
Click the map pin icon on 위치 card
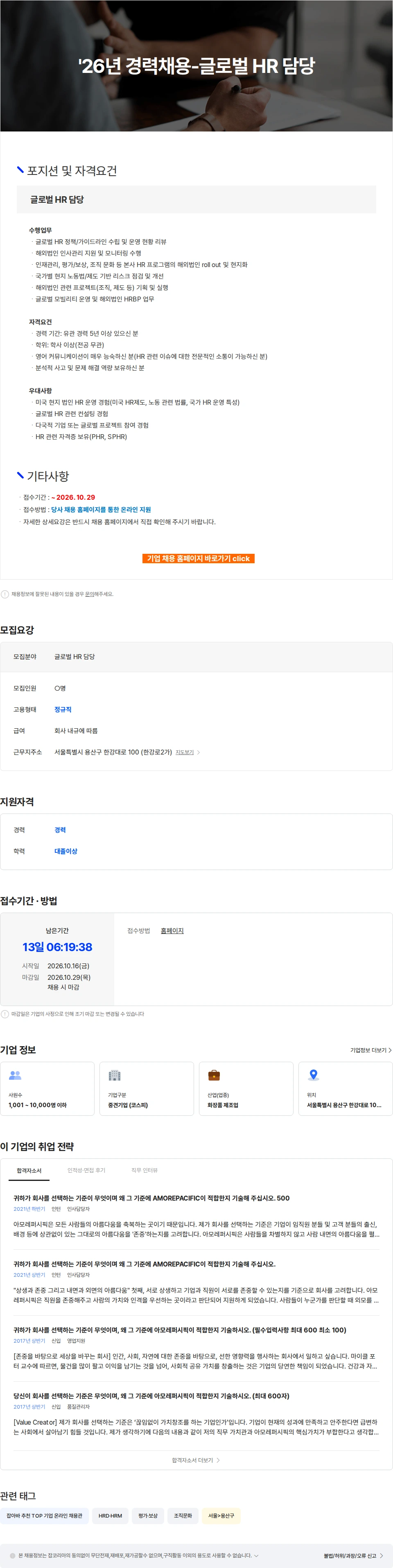(x=313, y=1076)
